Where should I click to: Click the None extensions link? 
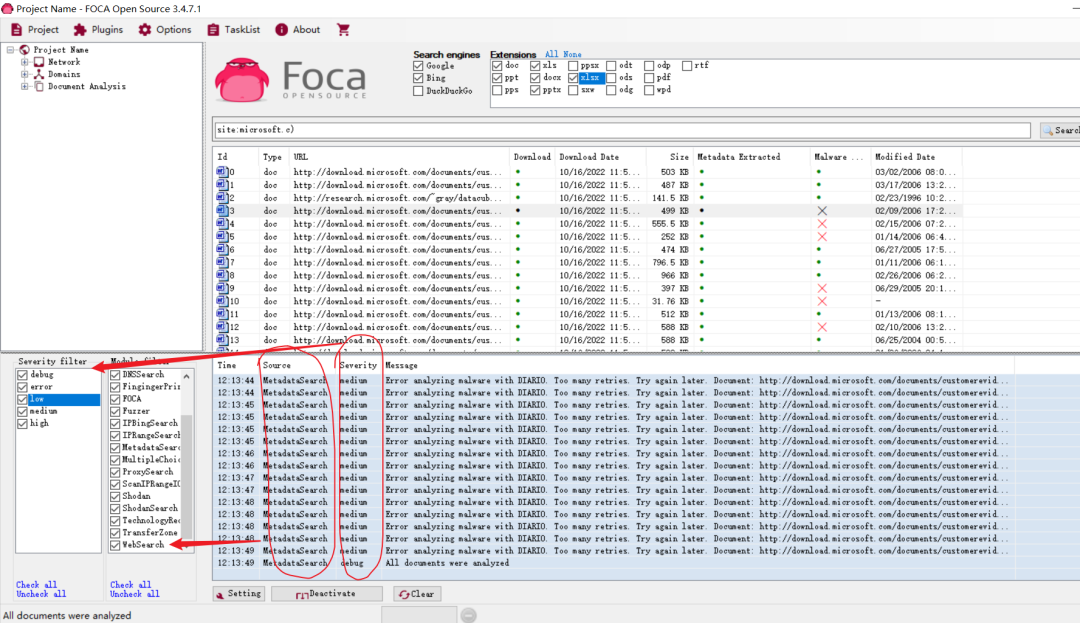pos(572,54)
